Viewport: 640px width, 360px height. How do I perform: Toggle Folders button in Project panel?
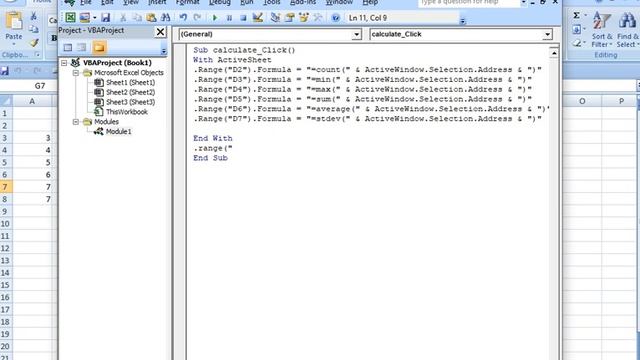point(99,48)
